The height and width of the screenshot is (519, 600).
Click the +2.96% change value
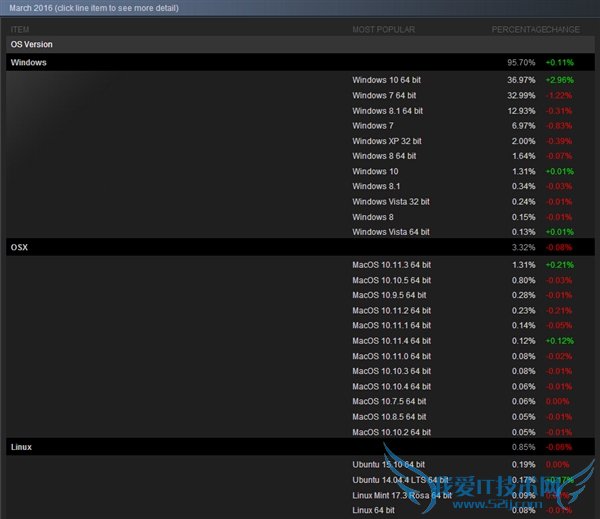pos(560,80)
